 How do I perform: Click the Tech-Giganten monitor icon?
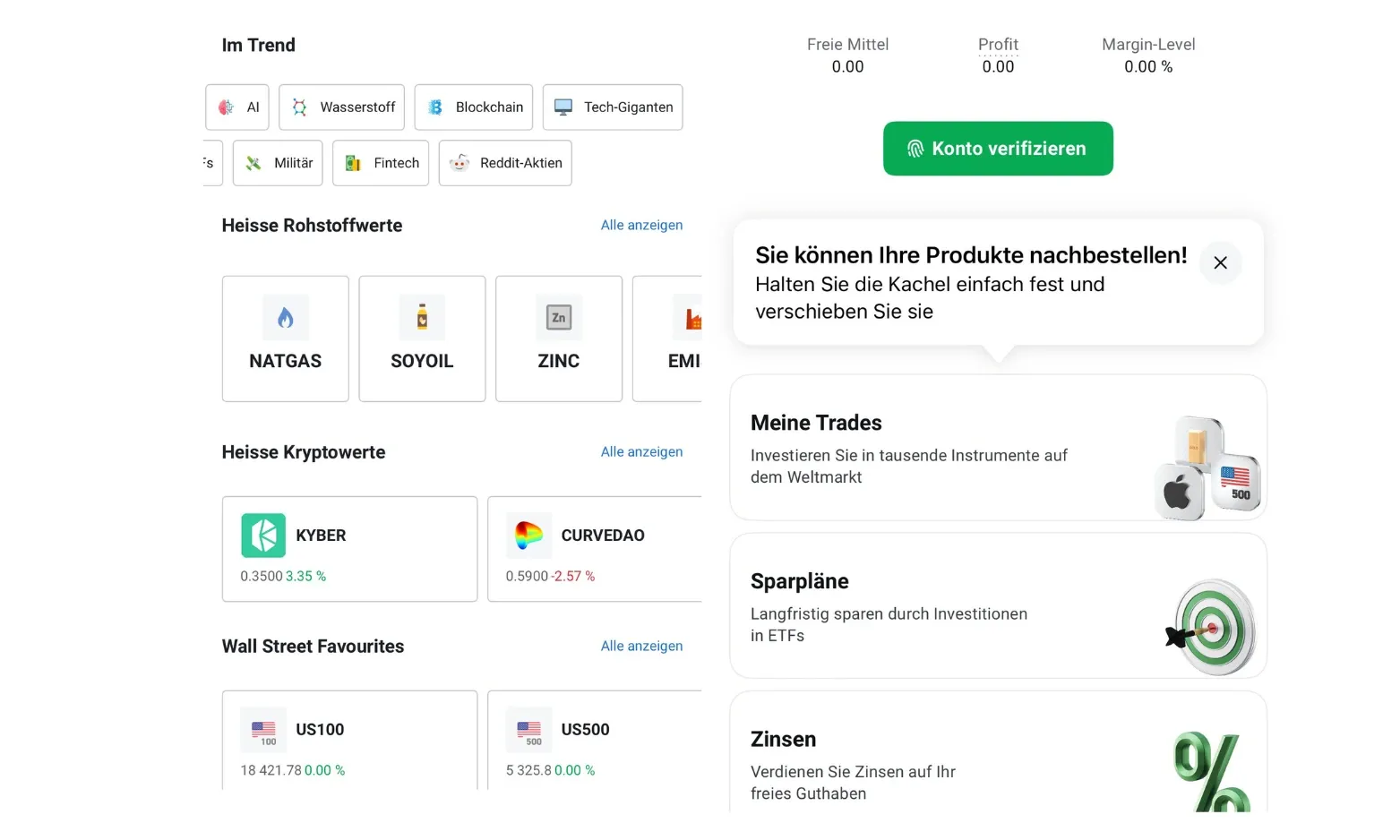pos(563,107)
